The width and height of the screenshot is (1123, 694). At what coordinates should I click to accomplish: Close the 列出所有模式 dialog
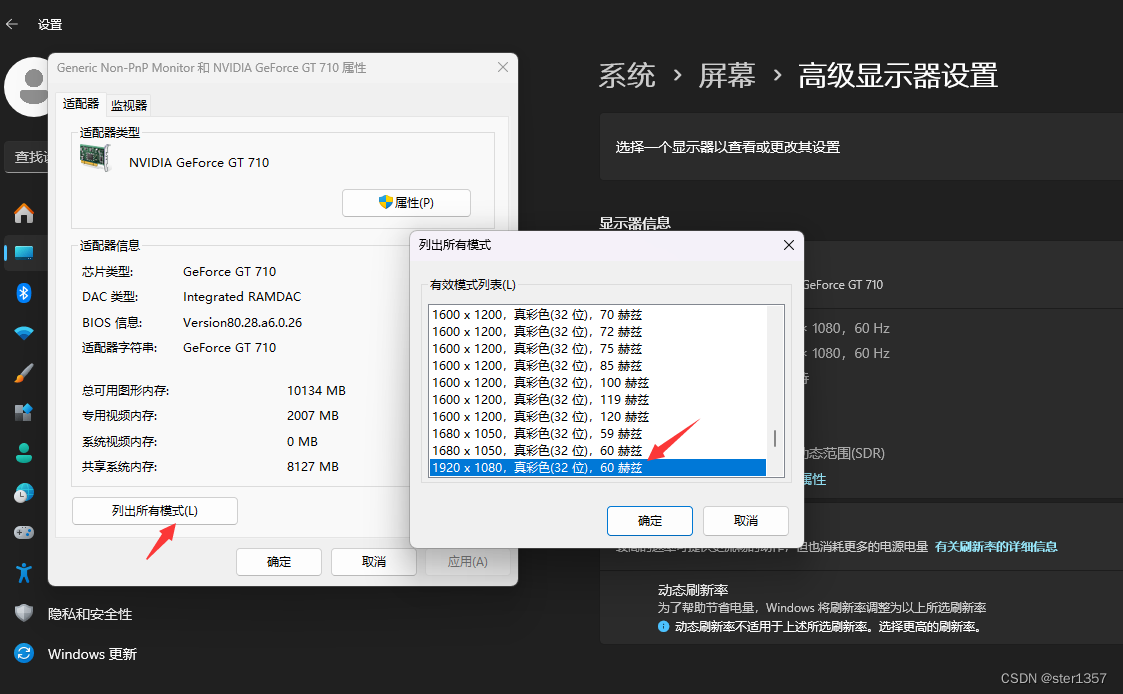tap(789, 245)
